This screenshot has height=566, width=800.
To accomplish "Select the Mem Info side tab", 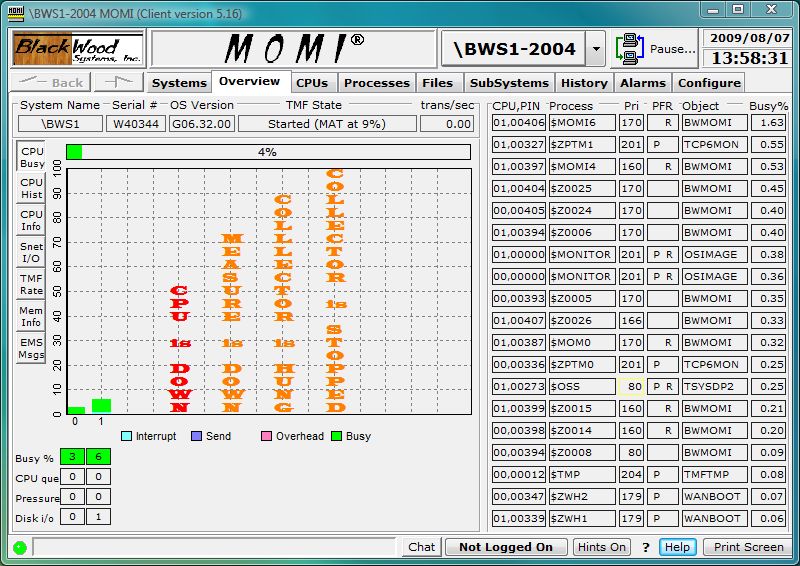I will point(32,316).
